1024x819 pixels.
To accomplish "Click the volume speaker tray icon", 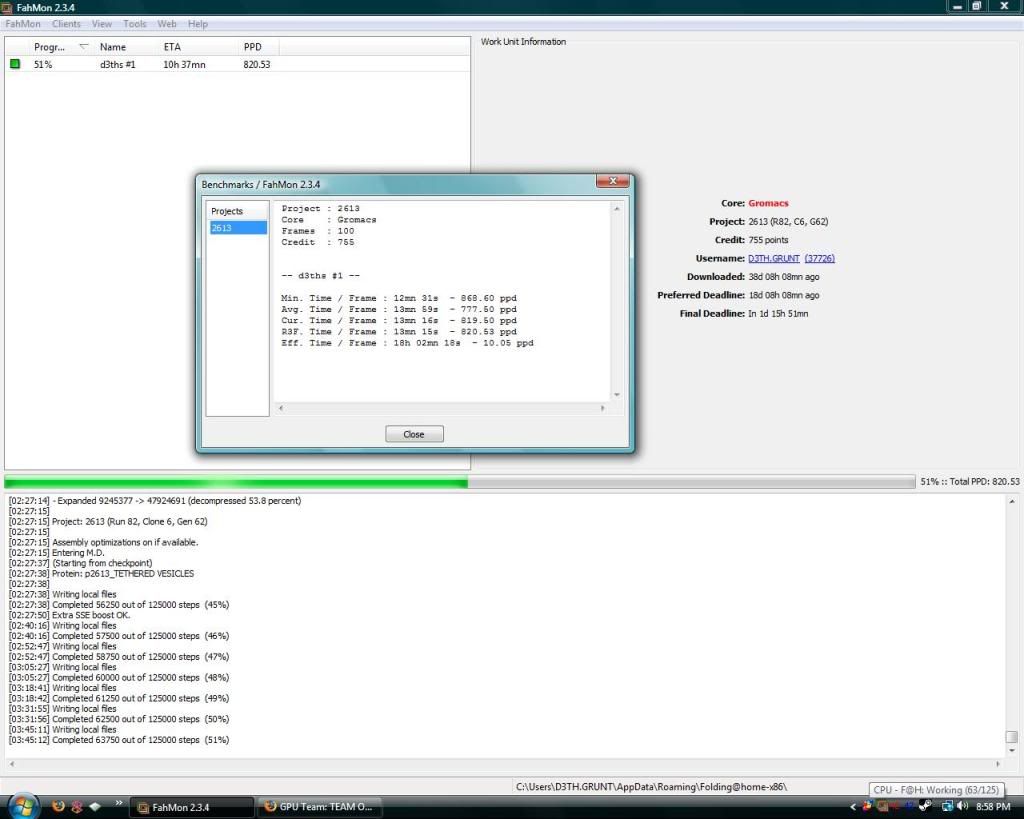I will tap(962, 807).
